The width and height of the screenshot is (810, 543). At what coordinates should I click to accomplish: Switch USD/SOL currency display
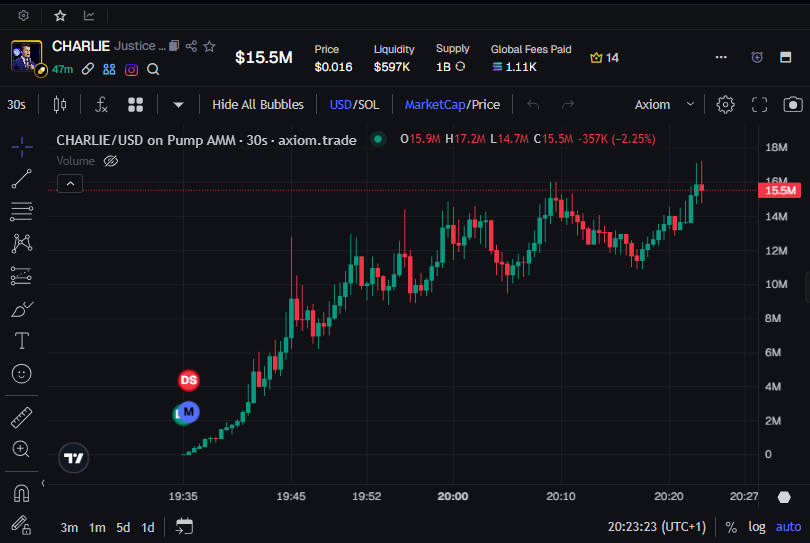pyautogui.click(x=354, y=104)
